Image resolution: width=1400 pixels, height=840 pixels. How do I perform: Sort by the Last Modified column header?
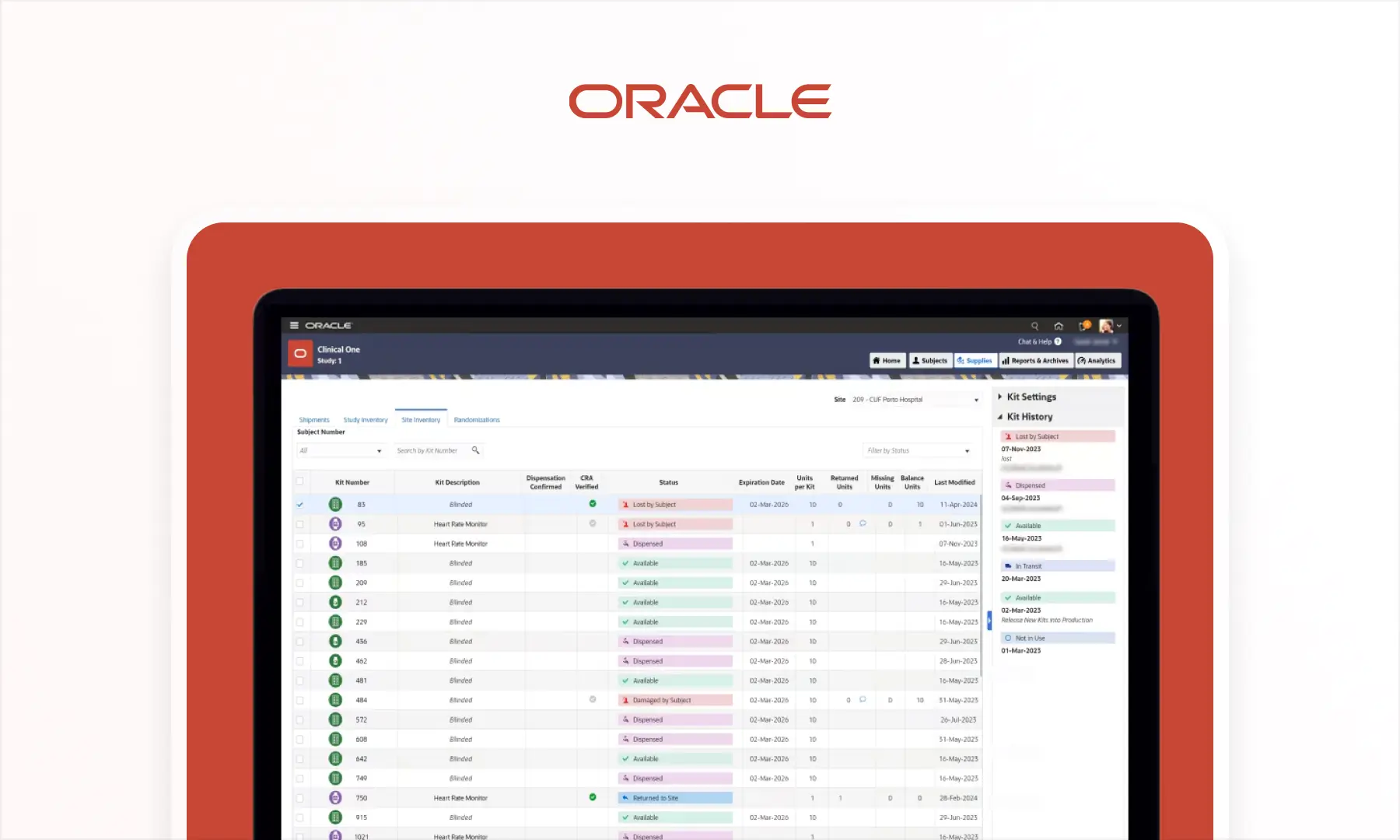(954, 482)
